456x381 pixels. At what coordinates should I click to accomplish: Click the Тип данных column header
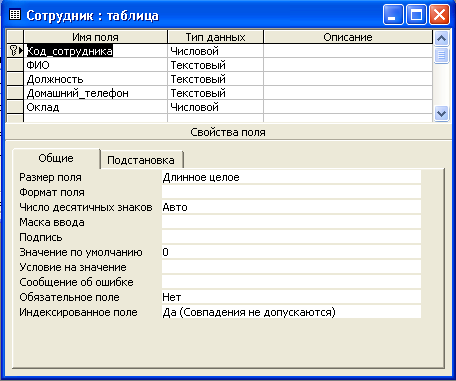(215, 37)
